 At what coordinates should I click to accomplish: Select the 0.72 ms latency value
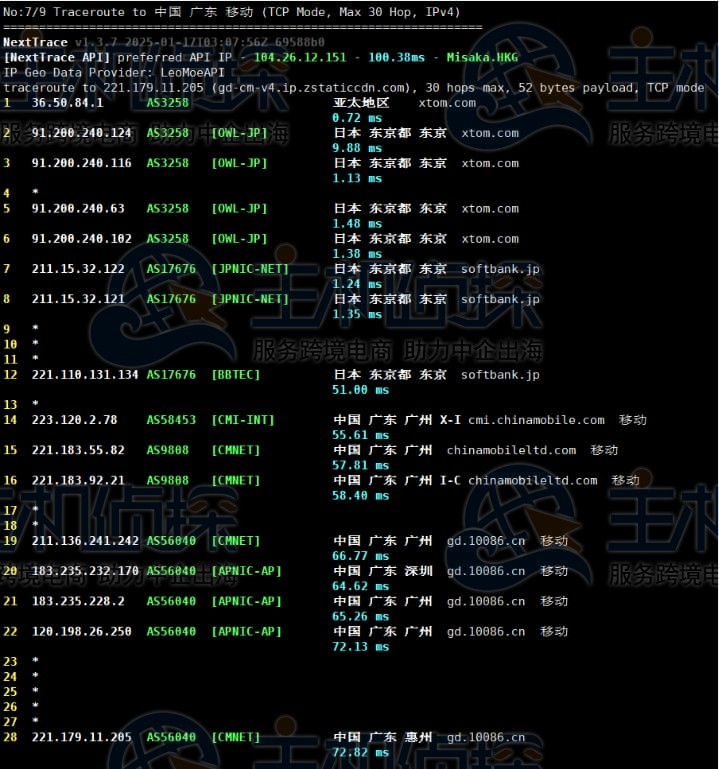357,118
